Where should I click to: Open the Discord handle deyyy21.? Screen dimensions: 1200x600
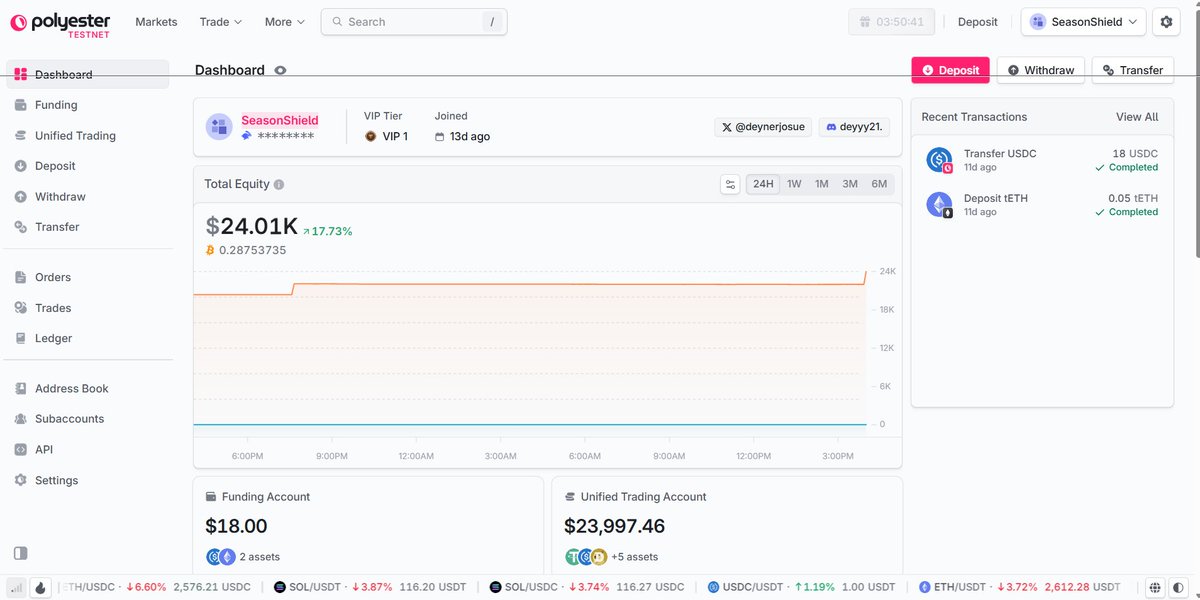click(854, 127)
